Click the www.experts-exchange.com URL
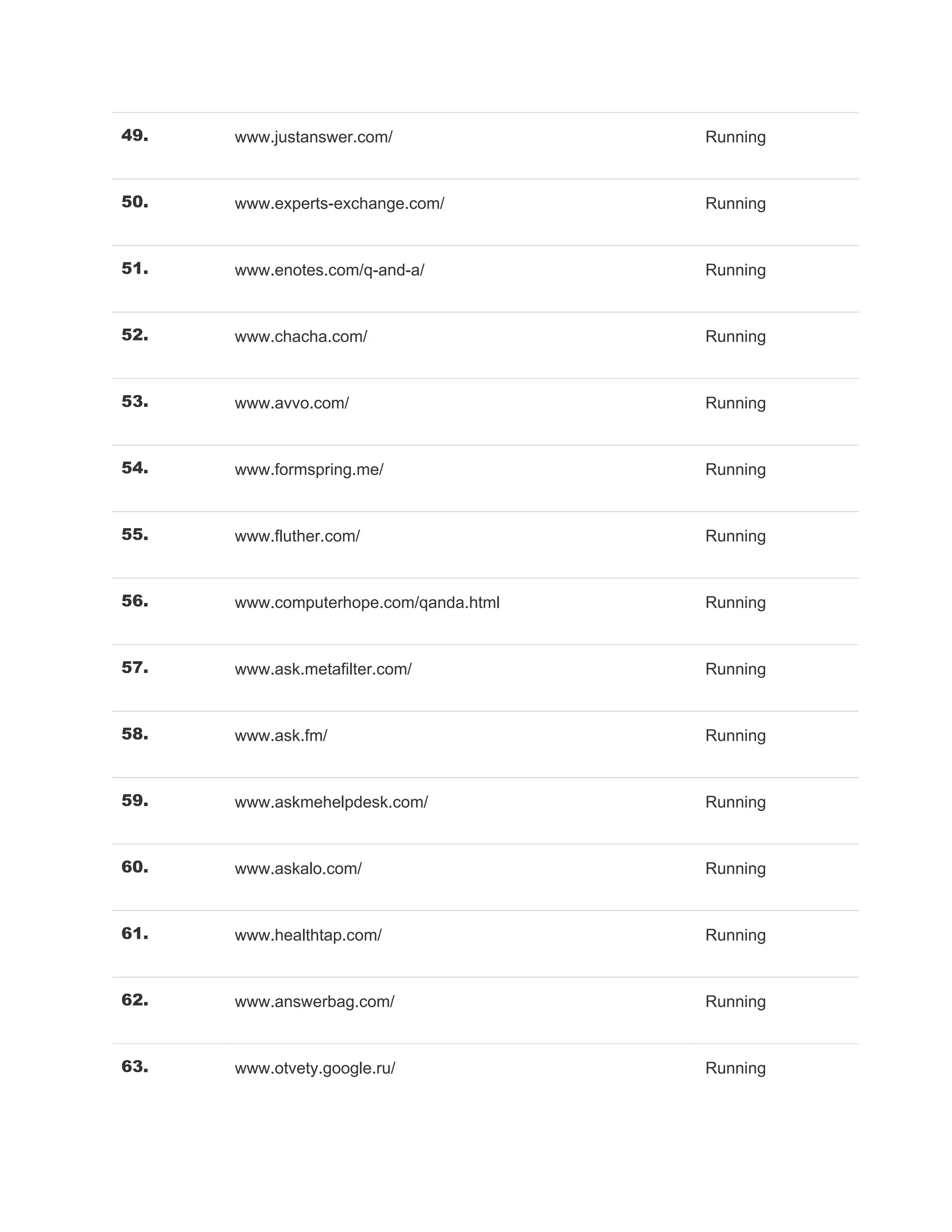952x1232 pixels. pos(339,204)
